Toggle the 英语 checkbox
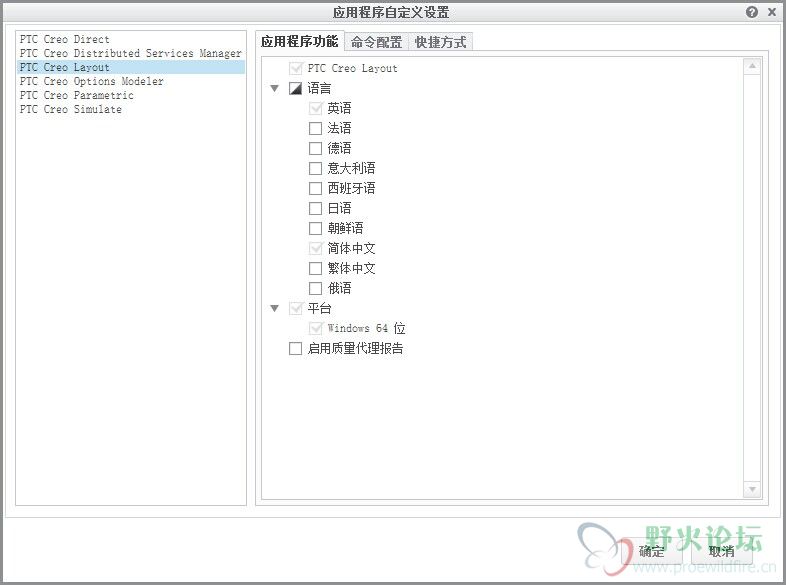 click(315, 108)
